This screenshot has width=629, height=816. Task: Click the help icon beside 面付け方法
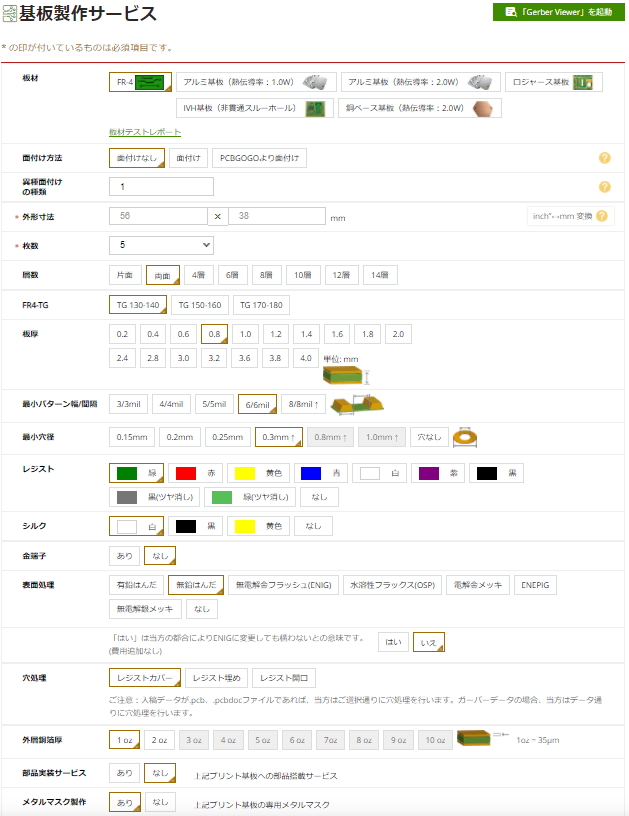tap(604, 158)
